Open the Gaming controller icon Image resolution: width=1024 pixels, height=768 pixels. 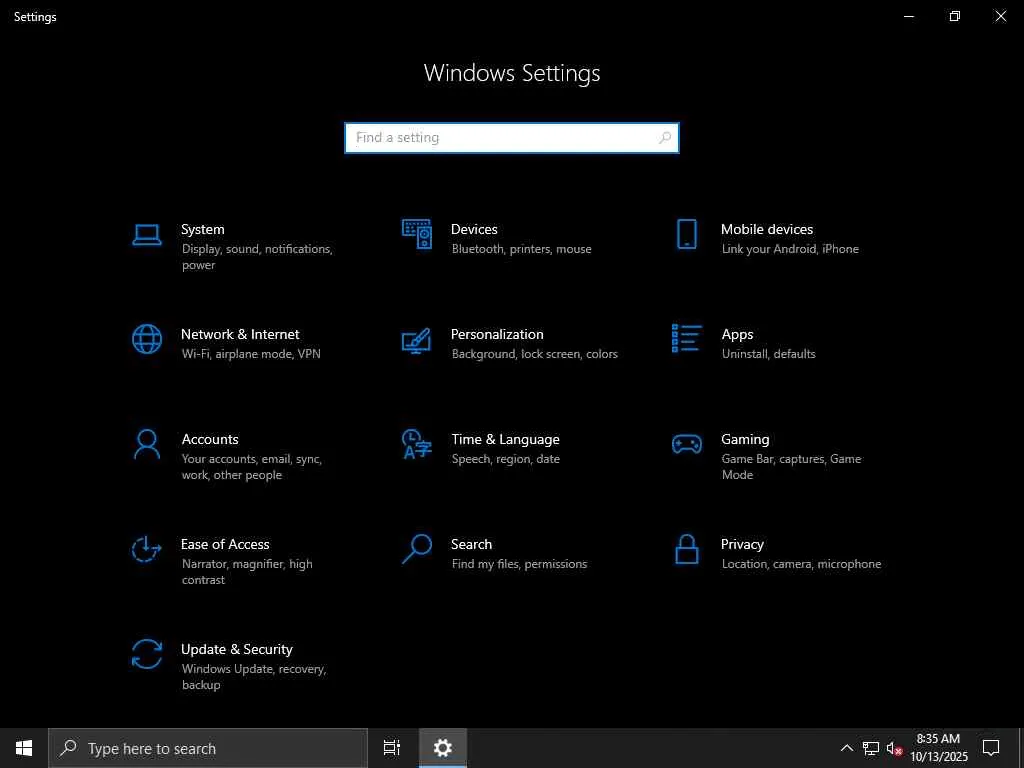coord(686,444)
